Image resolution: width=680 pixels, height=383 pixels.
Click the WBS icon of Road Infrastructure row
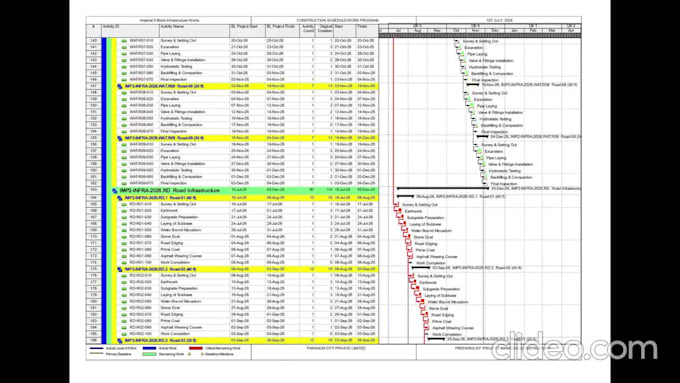pyautogui.click(x=115, y=190)
